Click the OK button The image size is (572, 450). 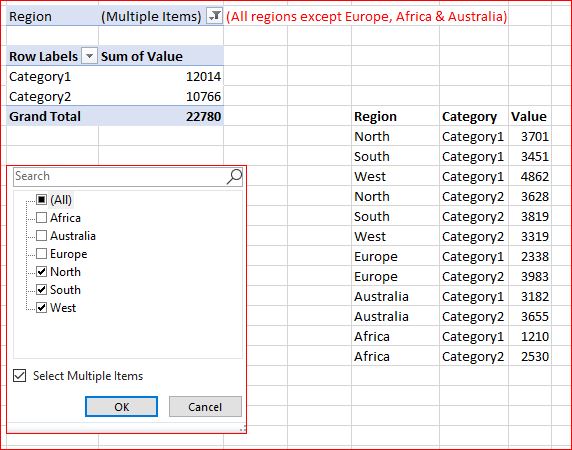[121, 407]
